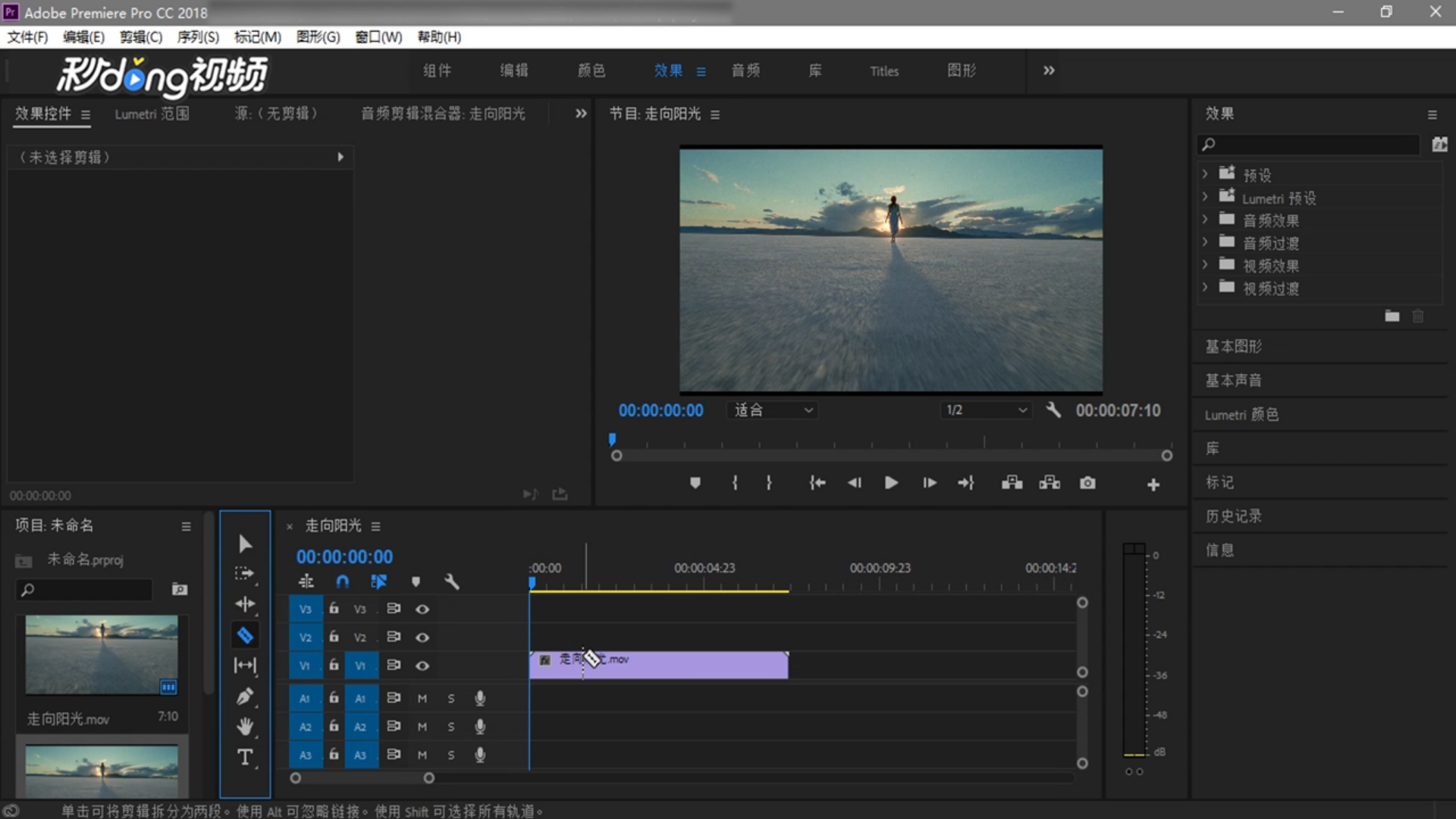Image resolution: width=1456 pixels, height=819 pixels.
Task: Click the 走向阳光.mov clip thumbnail
Action: (x=102, y=655)
